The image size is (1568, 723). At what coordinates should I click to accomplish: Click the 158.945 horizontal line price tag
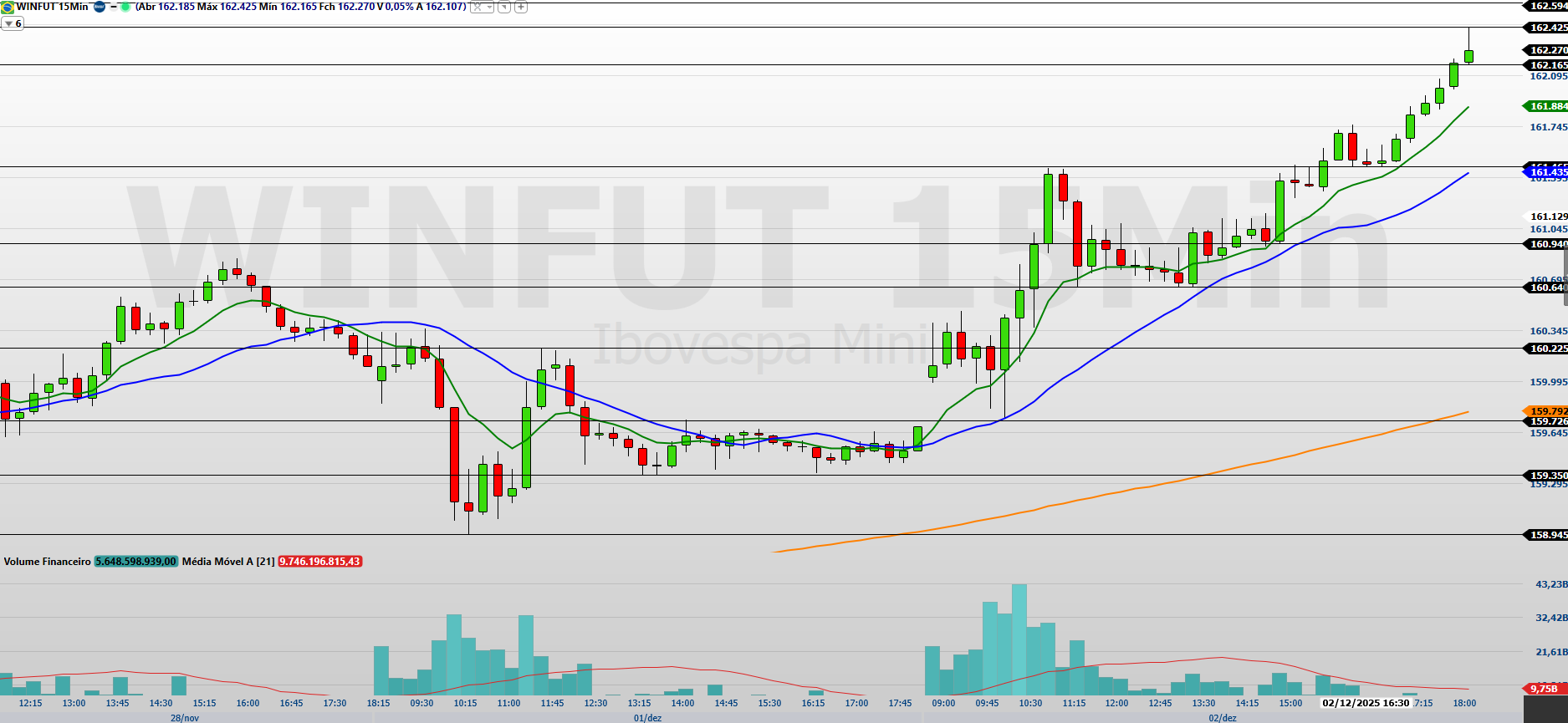[x=1547, y=535]
